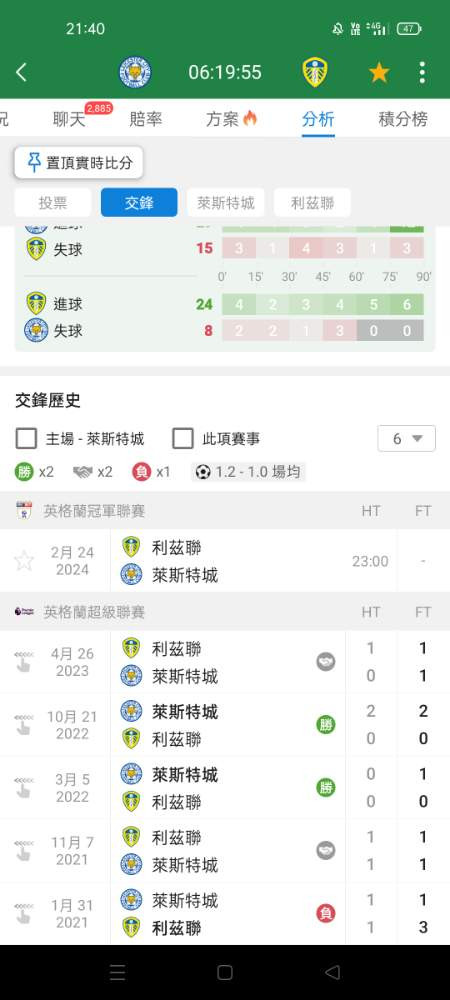Tap pin icon for 置頂實時比分
This screenshot has width=450, height=1000.
click(x=34, y=163)
